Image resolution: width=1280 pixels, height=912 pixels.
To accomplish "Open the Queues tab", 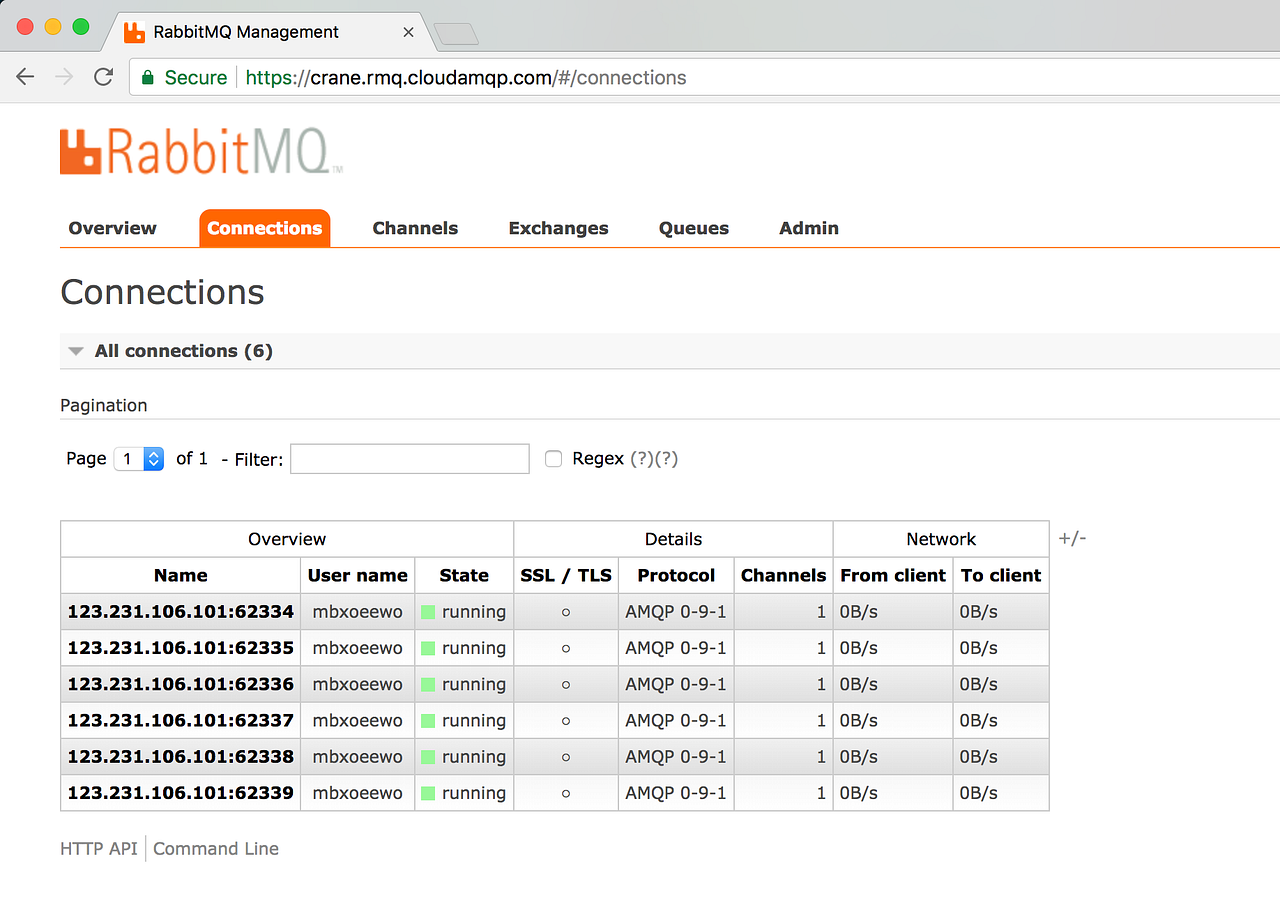I will tap(693, 228).
